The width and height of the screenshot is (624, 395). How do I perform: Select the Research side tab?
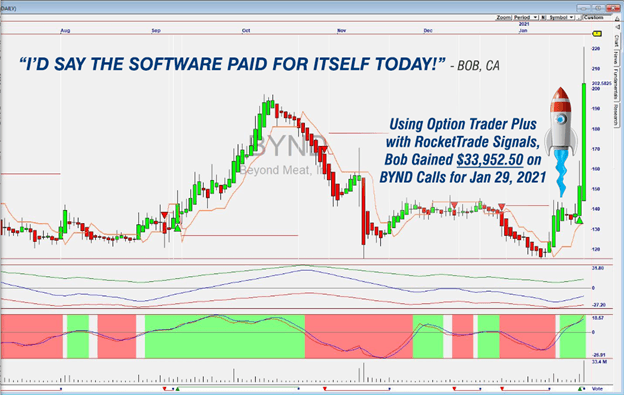(616, 115)
